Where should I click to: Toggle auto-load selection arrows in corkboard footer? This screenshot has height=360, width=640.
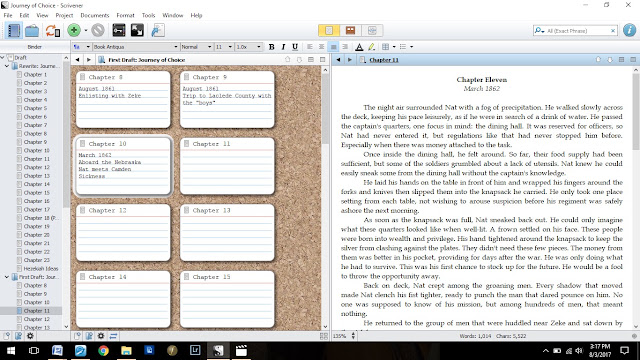113,336
